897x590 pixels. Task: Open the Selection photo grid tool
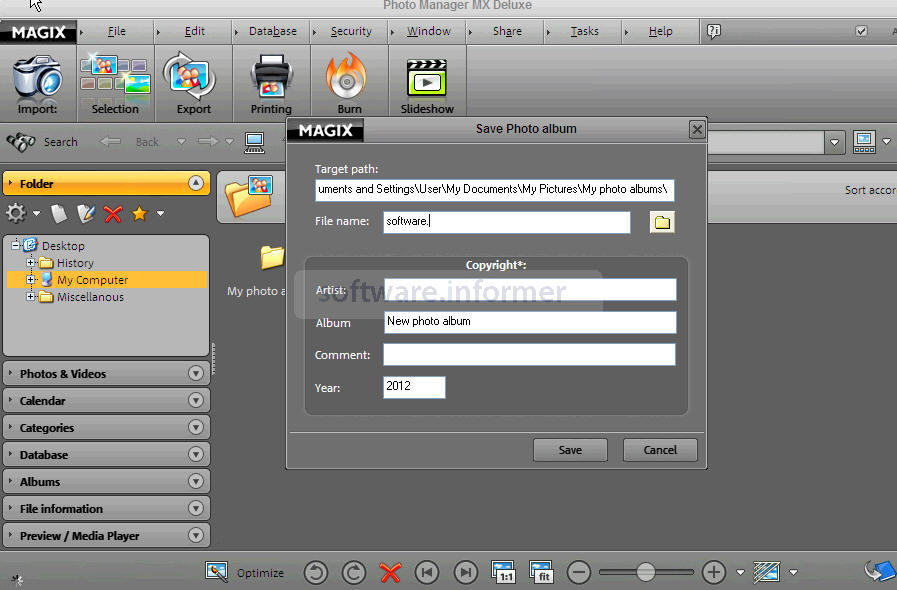pos(115,84)
